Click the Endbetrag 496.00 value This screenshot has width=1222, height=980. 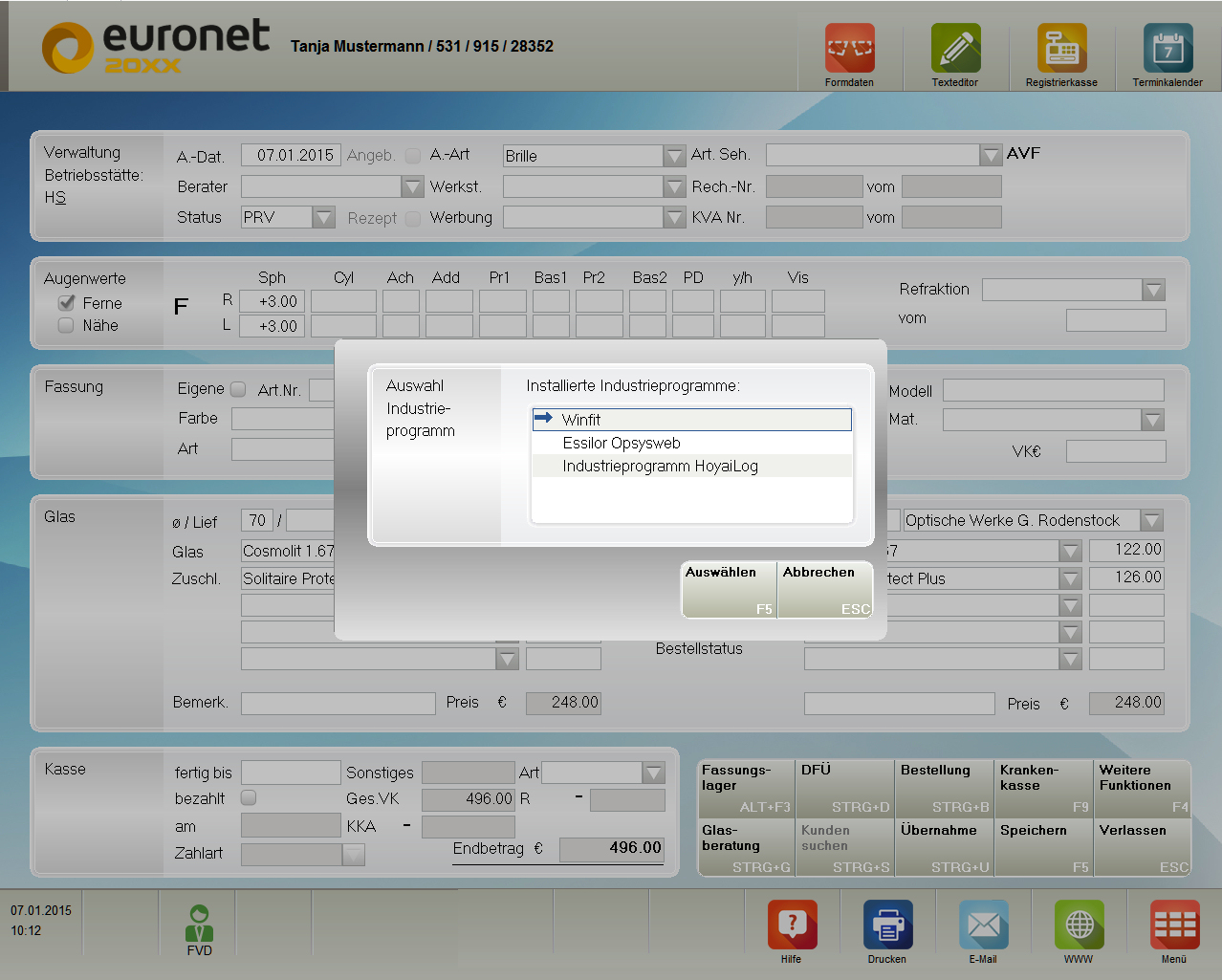tap(612, 849)
